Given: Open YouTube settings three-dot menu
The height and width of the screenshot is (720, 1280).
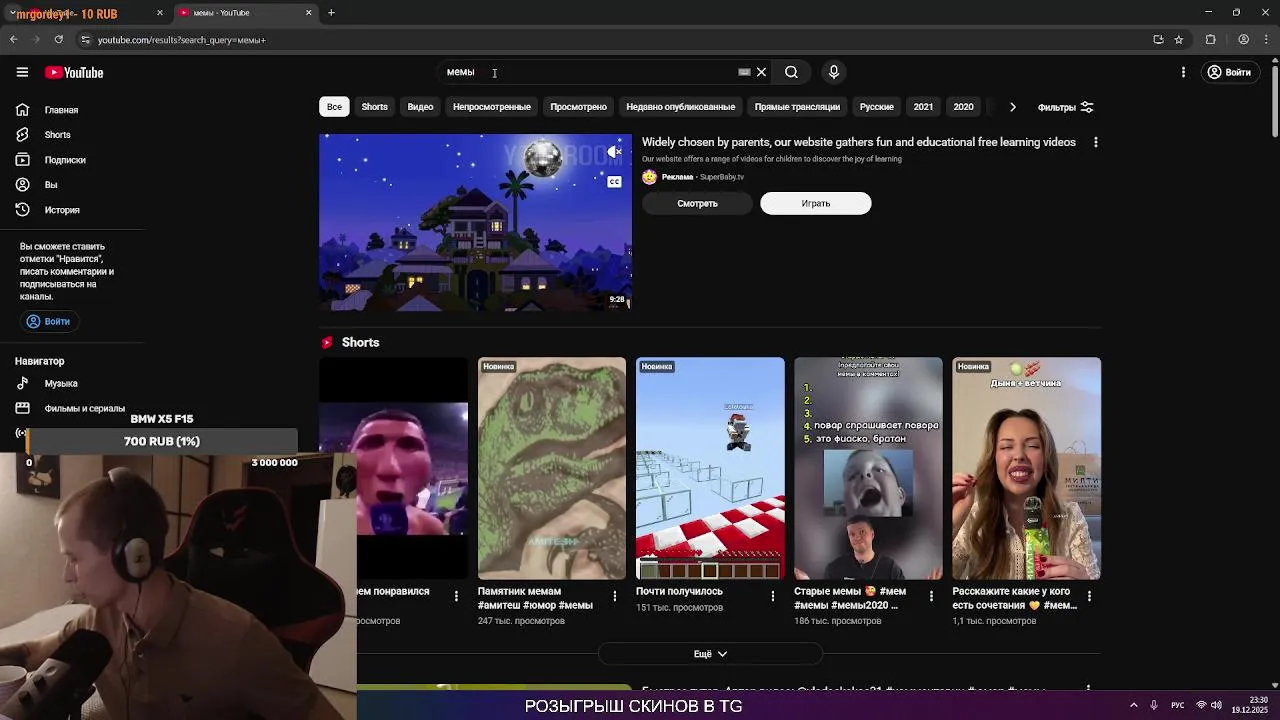Looking at the screenshot, I should (x=1183, y=72).
